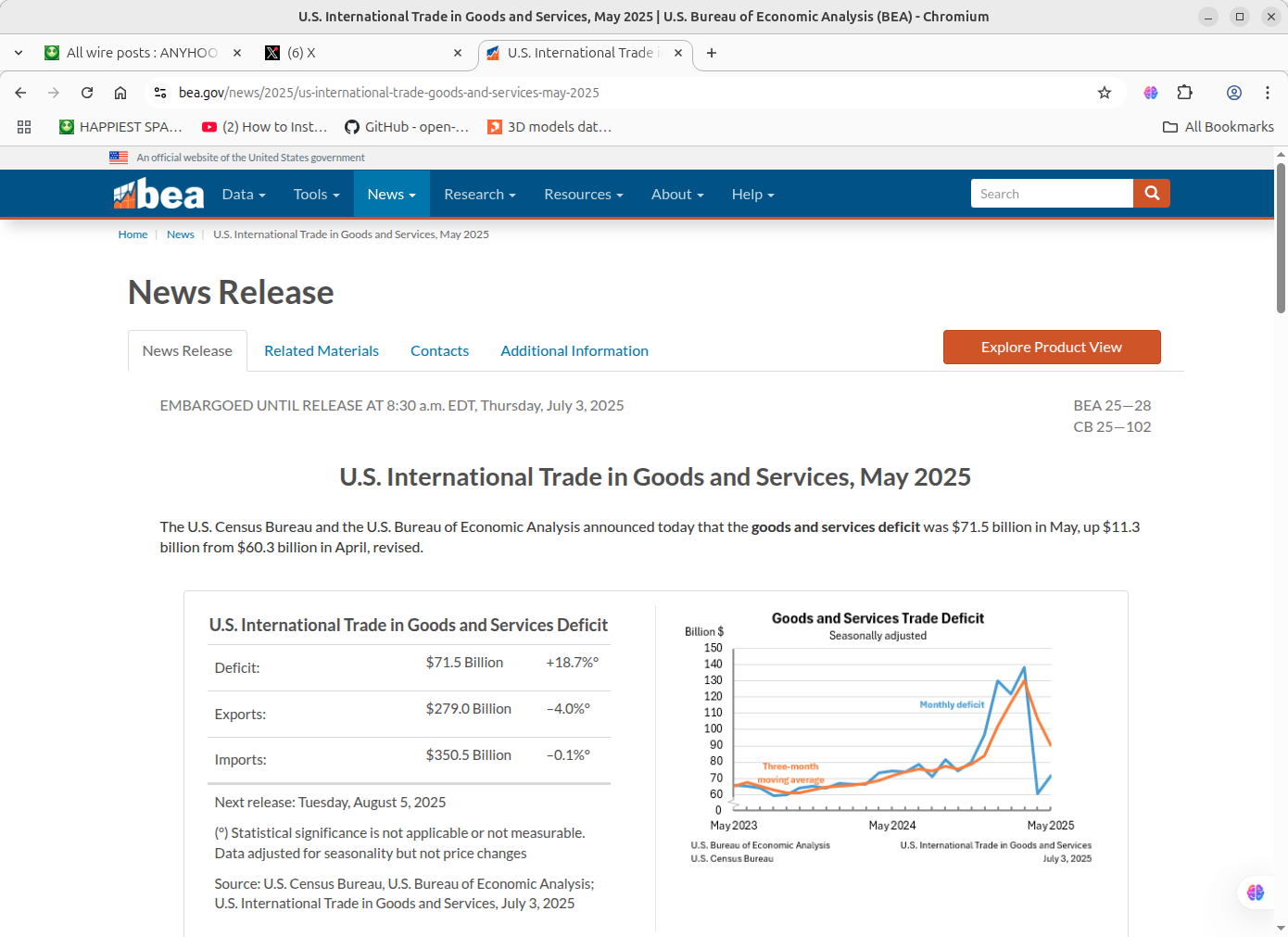
Task: Open the browser Extensions puzzle icon
Action: click(1184, 93)
